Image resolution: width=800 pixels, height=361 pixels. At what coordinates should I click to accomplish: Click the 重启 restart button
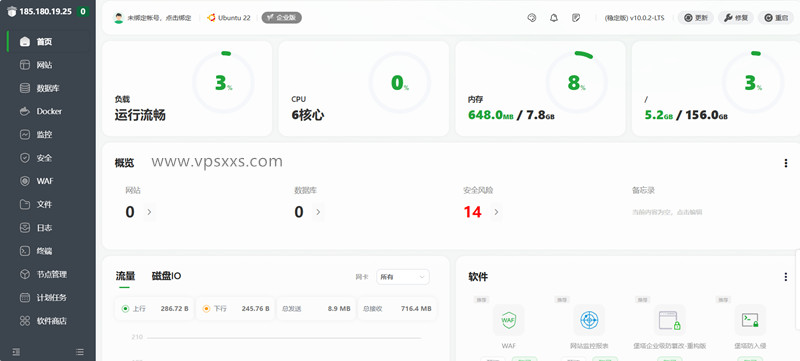tap(776, 18)
